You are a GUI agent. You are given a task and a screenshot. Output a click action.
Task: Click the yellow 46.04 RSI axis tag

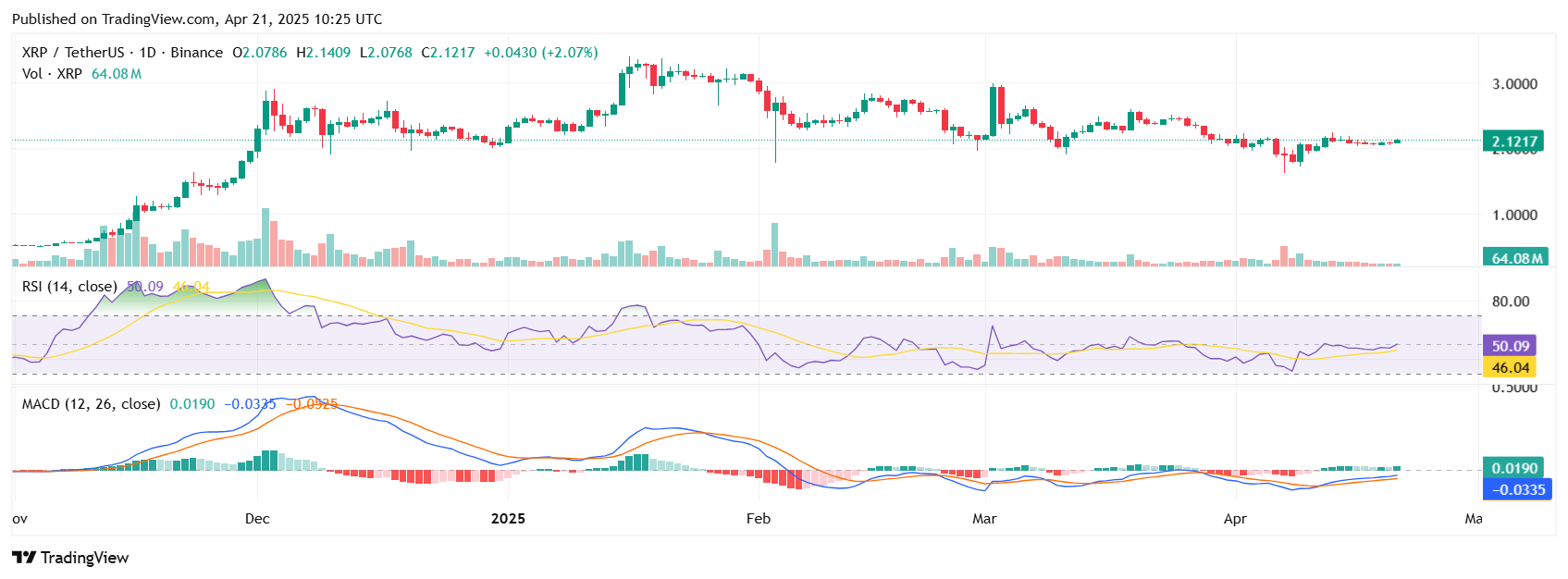pos(1510,367)
